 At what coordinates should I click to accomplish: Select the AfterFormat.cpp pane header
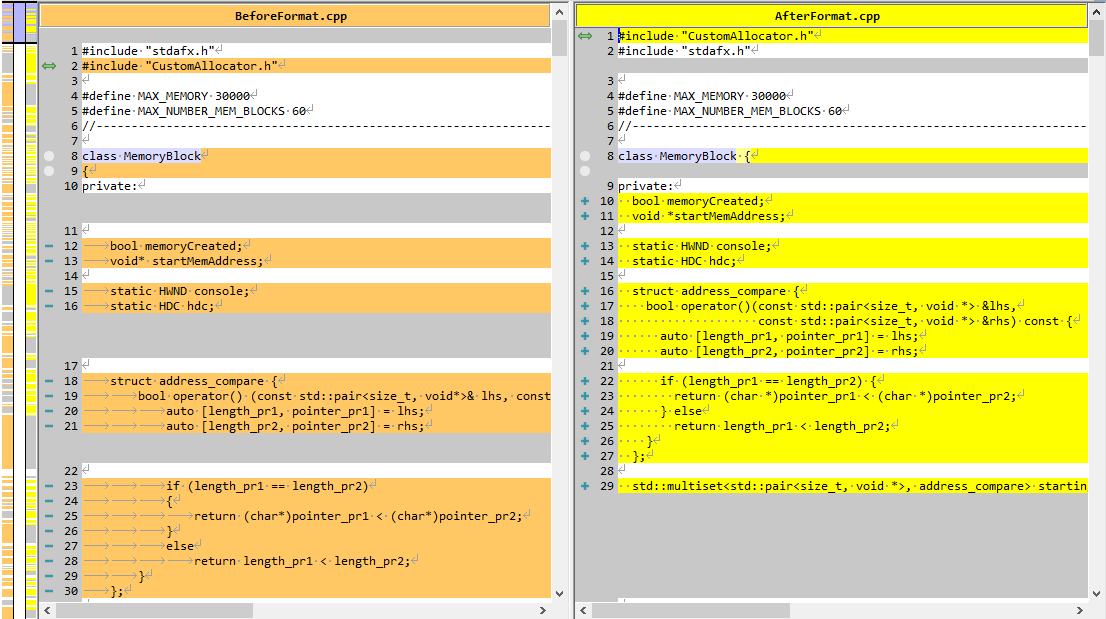(830, 15)
